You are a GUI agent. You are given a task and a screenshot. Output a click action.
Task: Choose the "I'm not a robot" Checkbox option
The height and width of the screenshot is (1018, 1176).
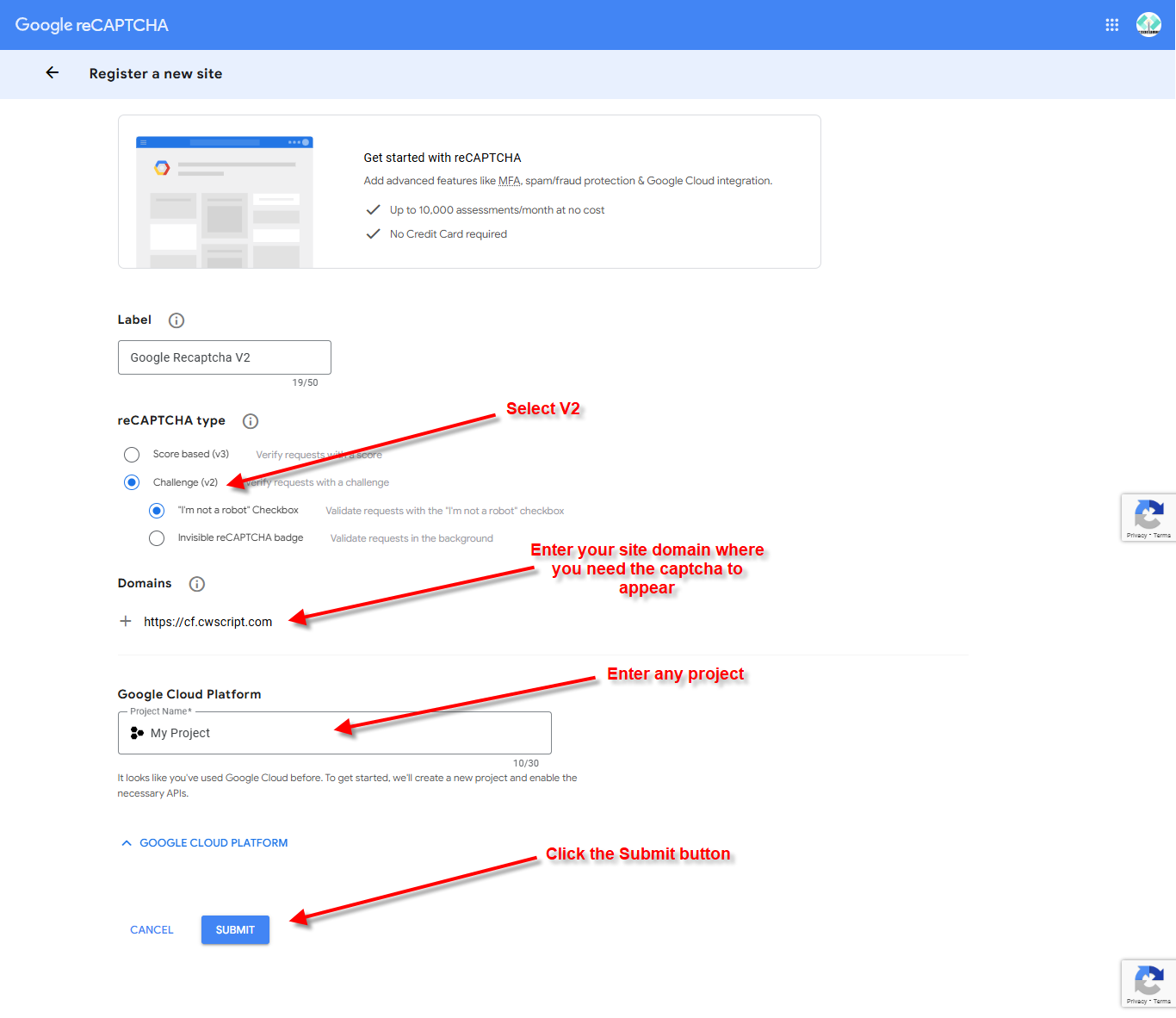(157, 511)
